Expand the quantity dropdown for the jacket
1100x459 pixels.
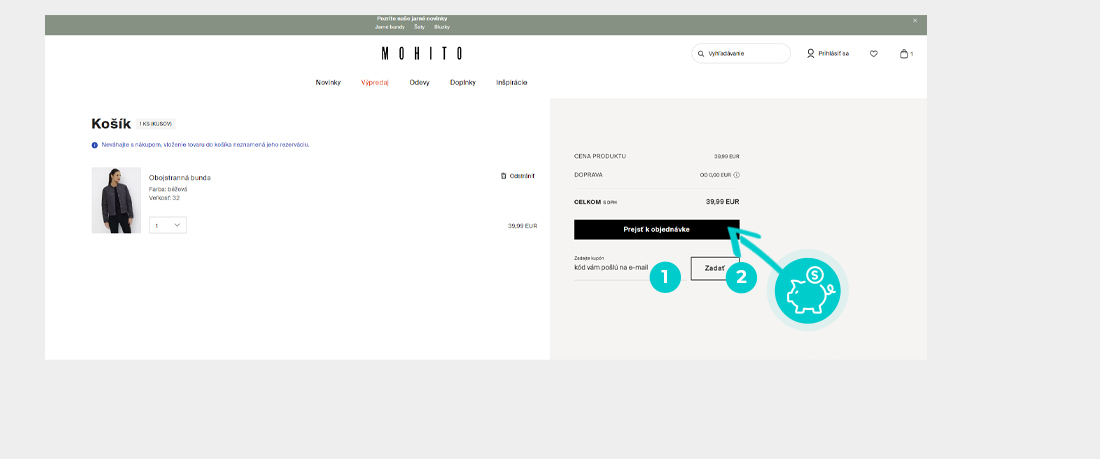click(x=168, y=226)
